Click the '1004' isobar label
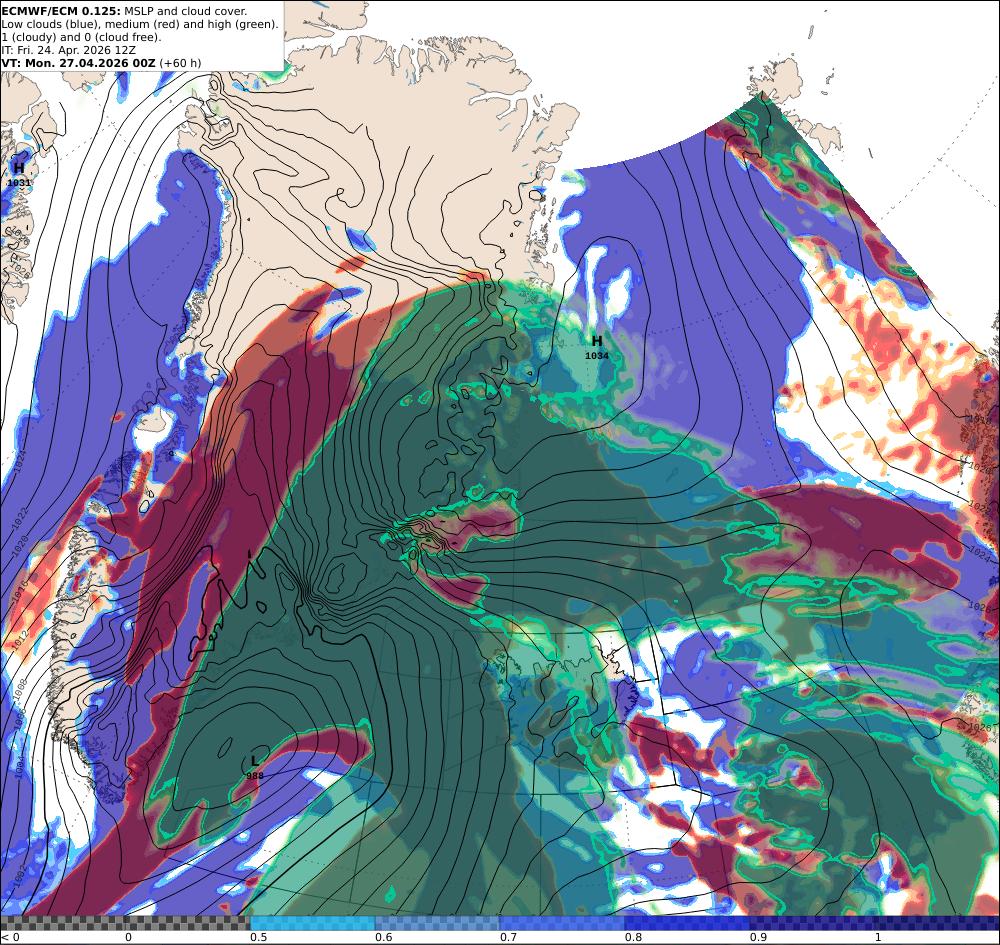 [18, 766]
